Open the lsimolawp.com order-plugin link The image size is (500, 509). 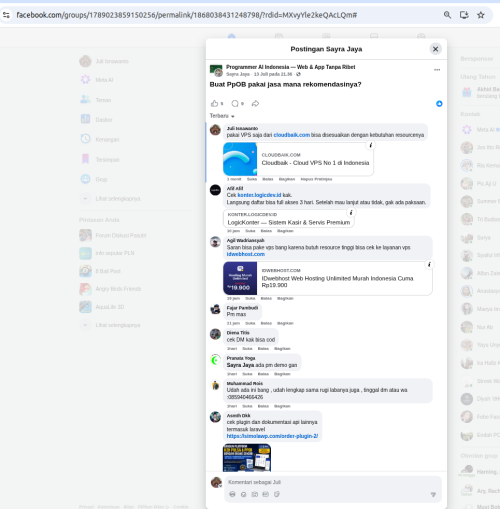(272, 436)
